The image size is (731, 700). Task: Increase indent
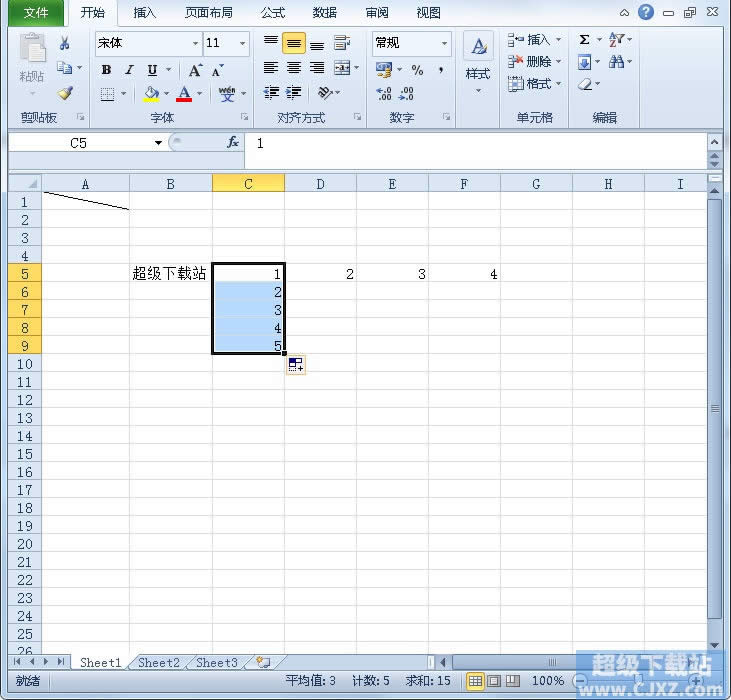tap(294, 93)
